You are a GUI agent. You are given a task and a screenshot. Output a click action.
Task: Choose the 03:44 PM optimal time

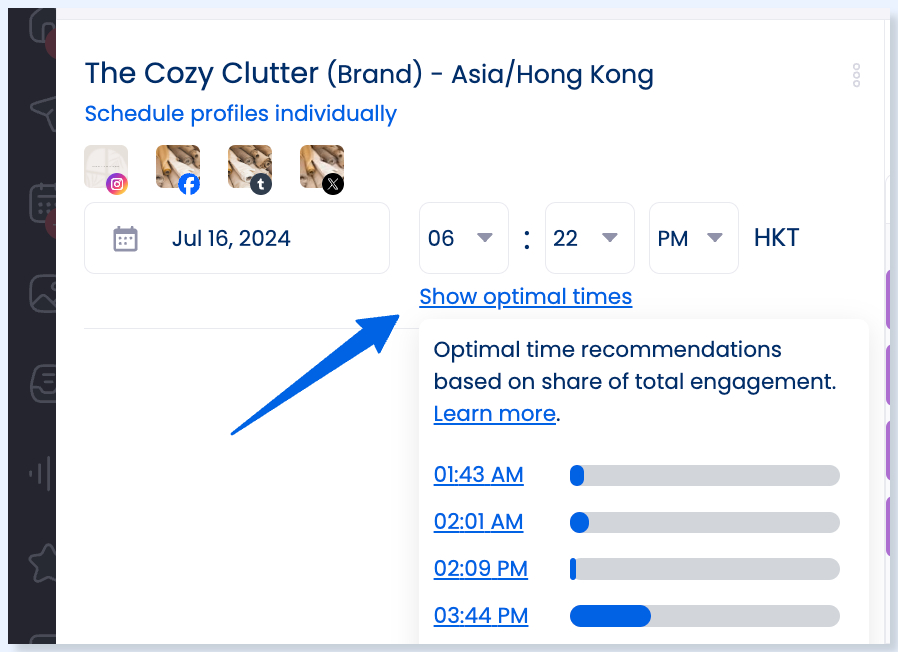(x=481, y=616)
